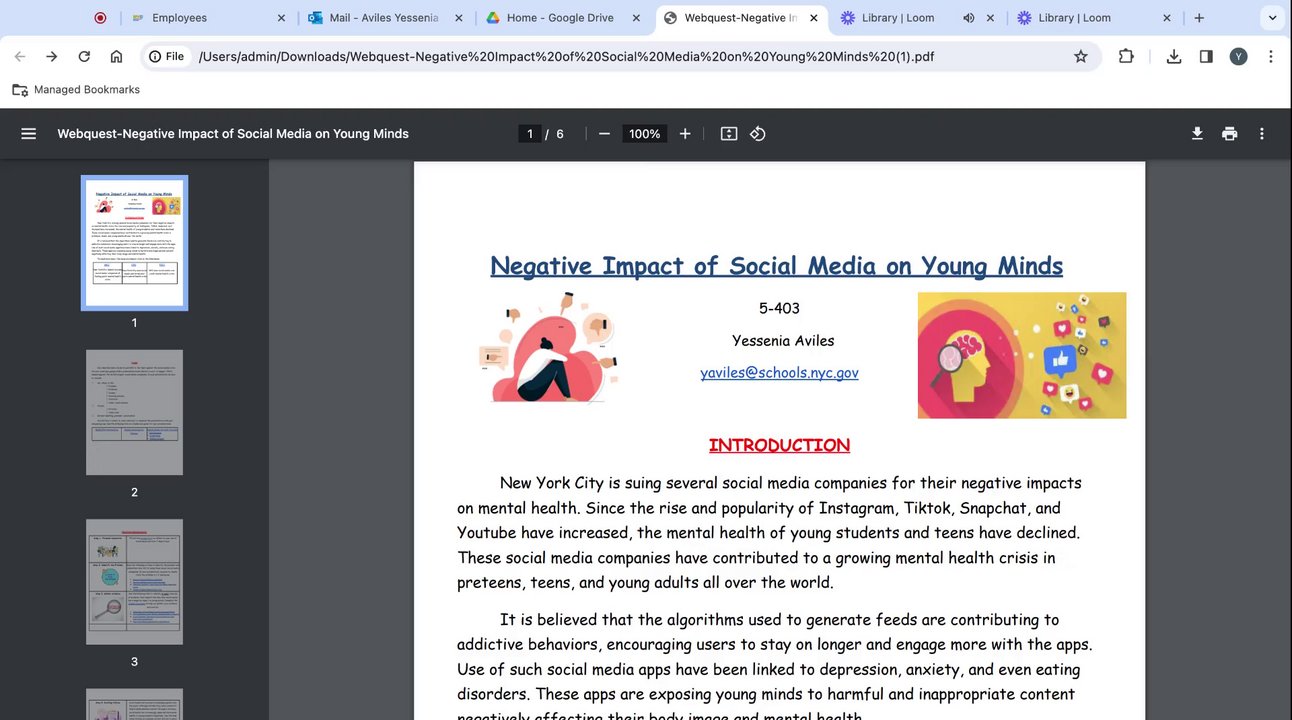The width and height of the screenshot is (1292, 720).
Task: Download the PDF from the viewer toolbar
Action: [1197, 134]
